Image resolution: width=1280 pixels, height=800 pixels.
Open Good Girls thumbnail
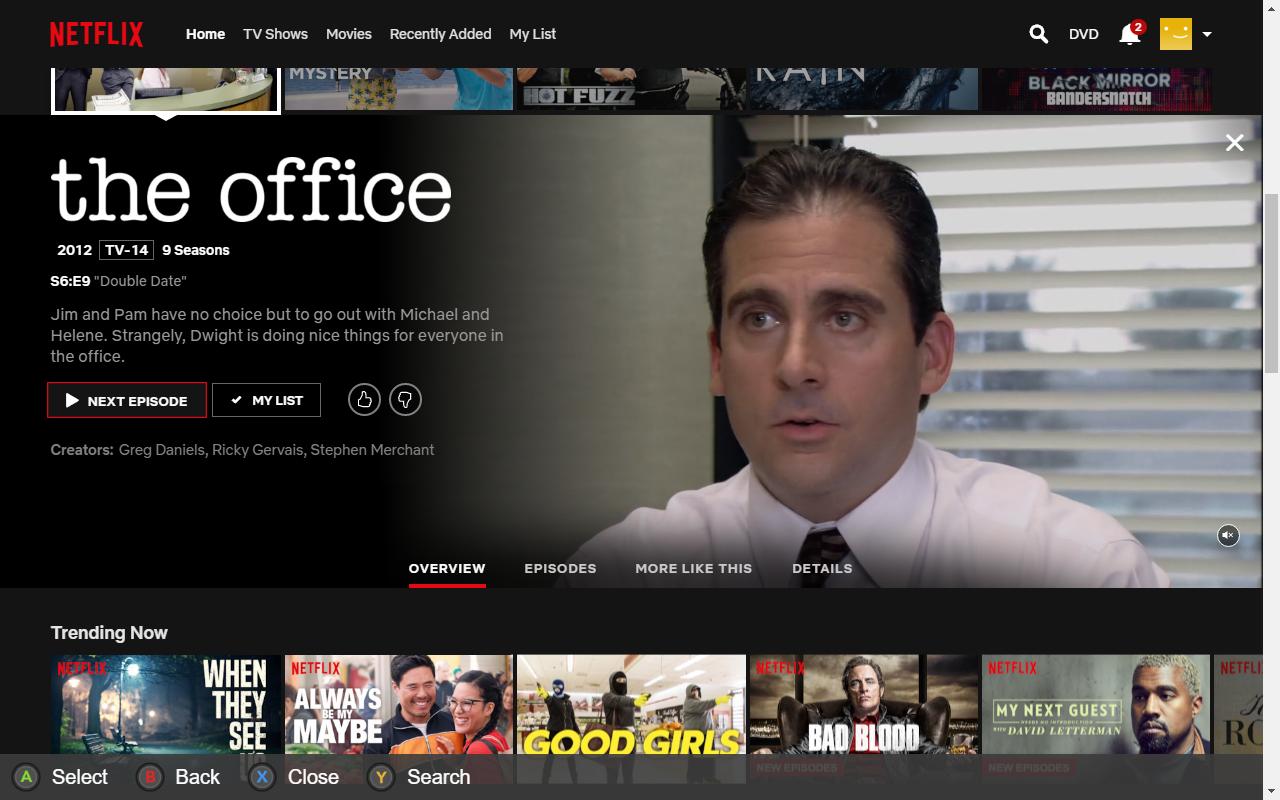click(631, 719)
